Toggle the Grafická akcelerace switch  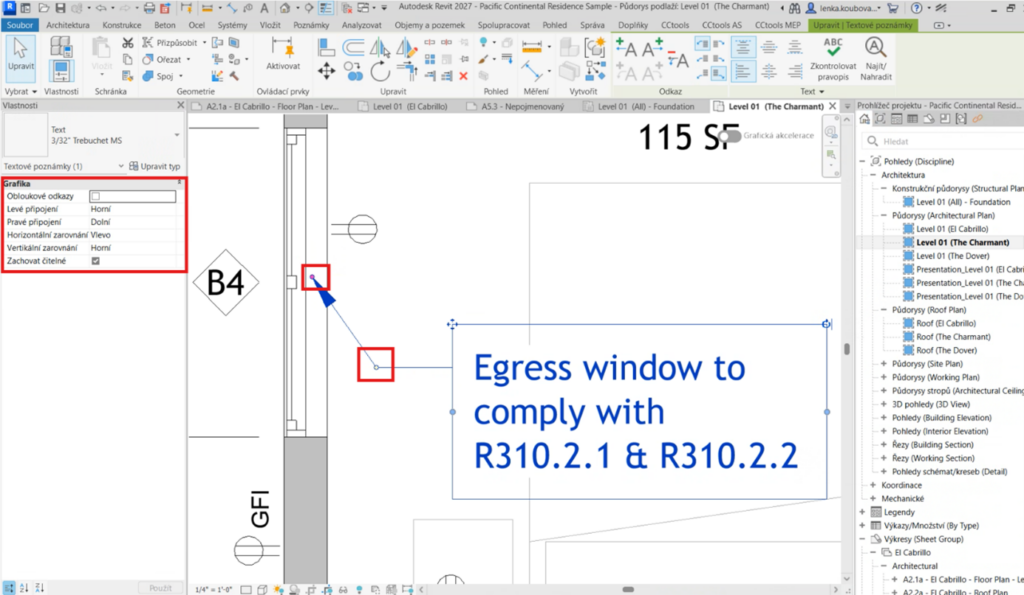tap(733, 136)
